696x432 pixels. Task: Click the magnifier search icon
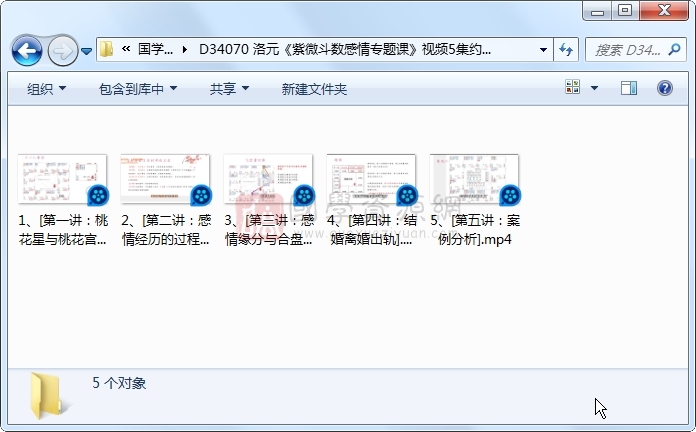click(x=675, y=49)
